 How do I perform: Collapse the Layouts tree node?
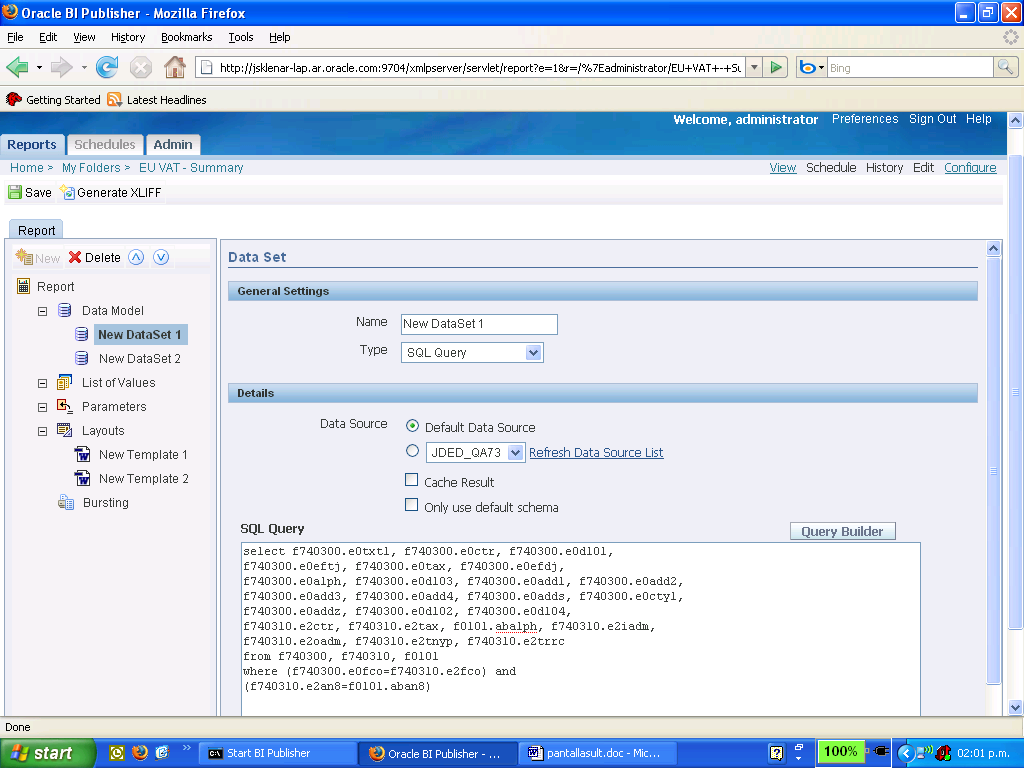pyautogui.click(x=42, y=431)
